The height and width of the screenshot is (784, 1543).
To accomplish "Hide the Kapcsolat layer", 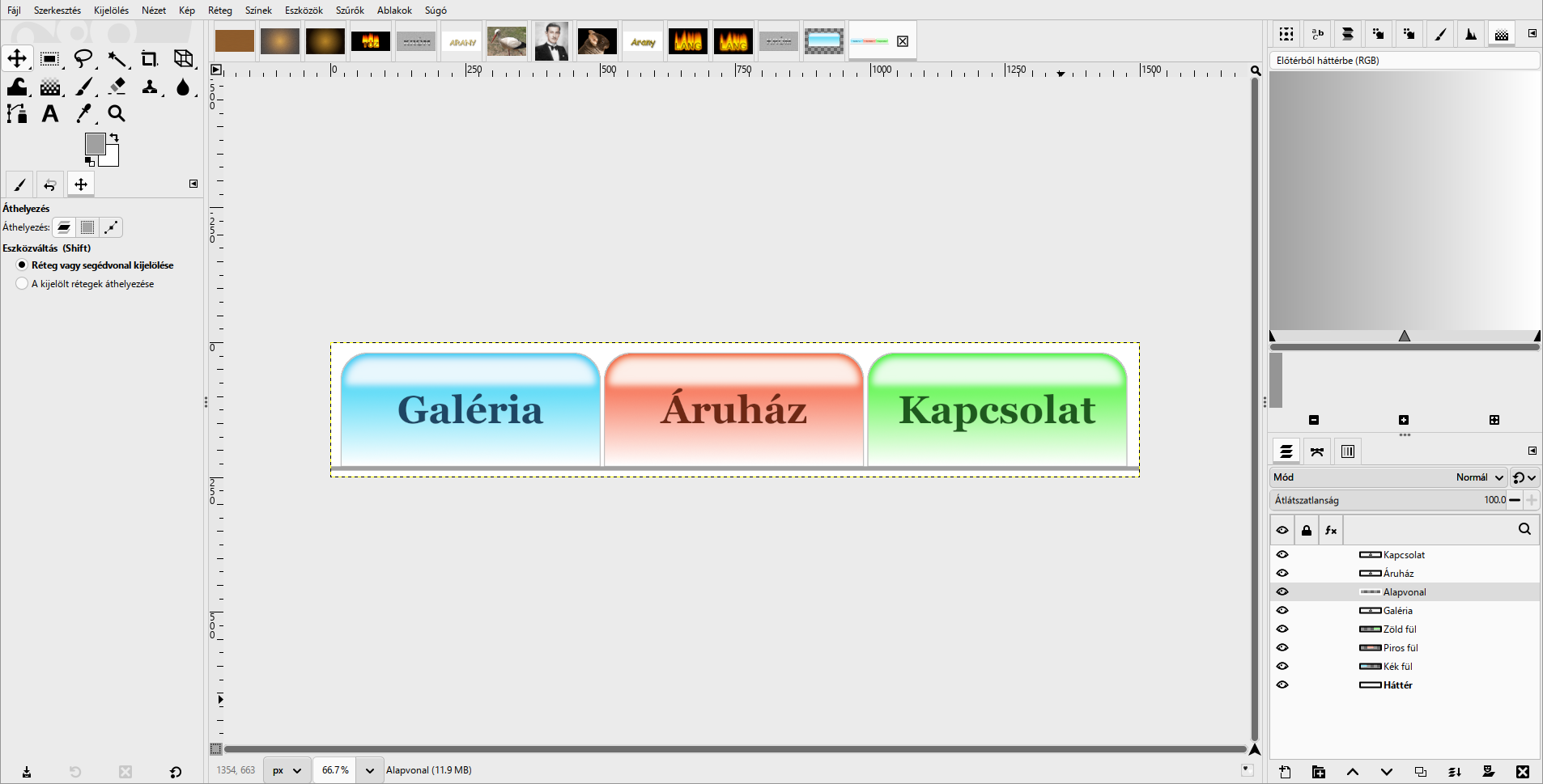I will click(x=1282, y=555).
